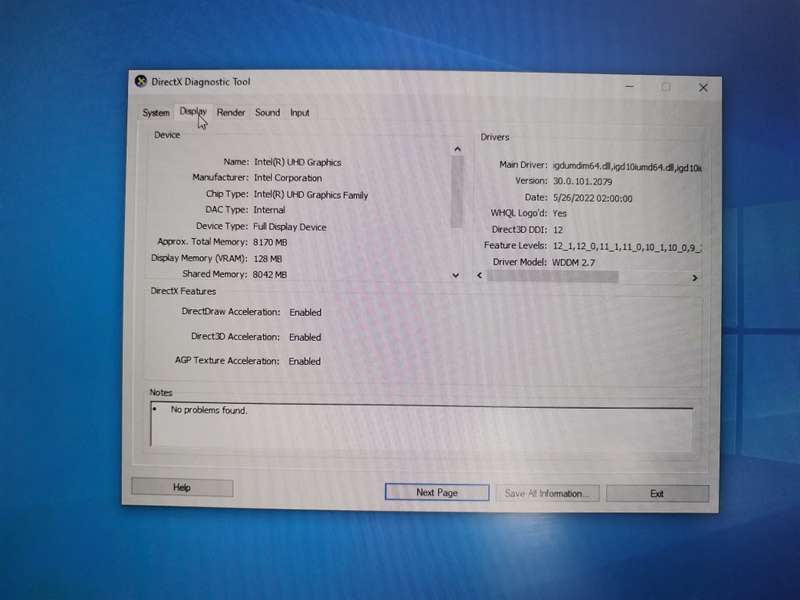The width and height of the screenshot is (800, 600).
Task: Click Drivers list scroll right arrow
Action: [x=694, y=278]
